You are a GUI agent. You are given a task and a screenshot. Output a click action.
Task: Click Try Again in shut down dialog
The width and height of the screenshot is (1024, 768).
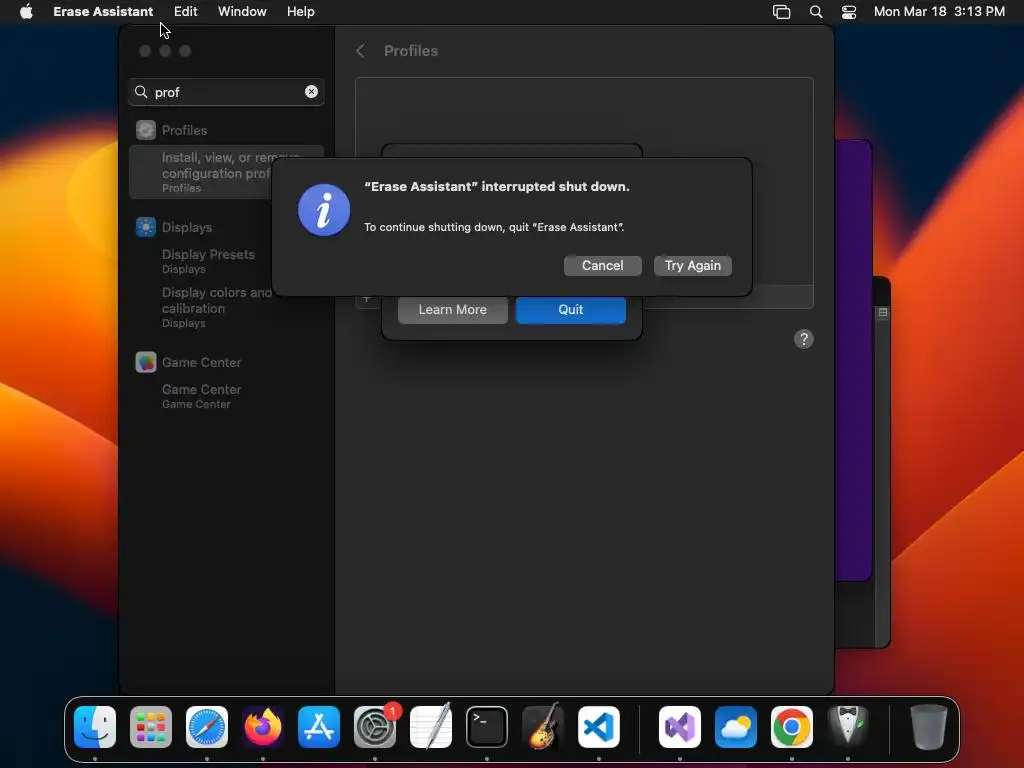click(x=692, y=266)
